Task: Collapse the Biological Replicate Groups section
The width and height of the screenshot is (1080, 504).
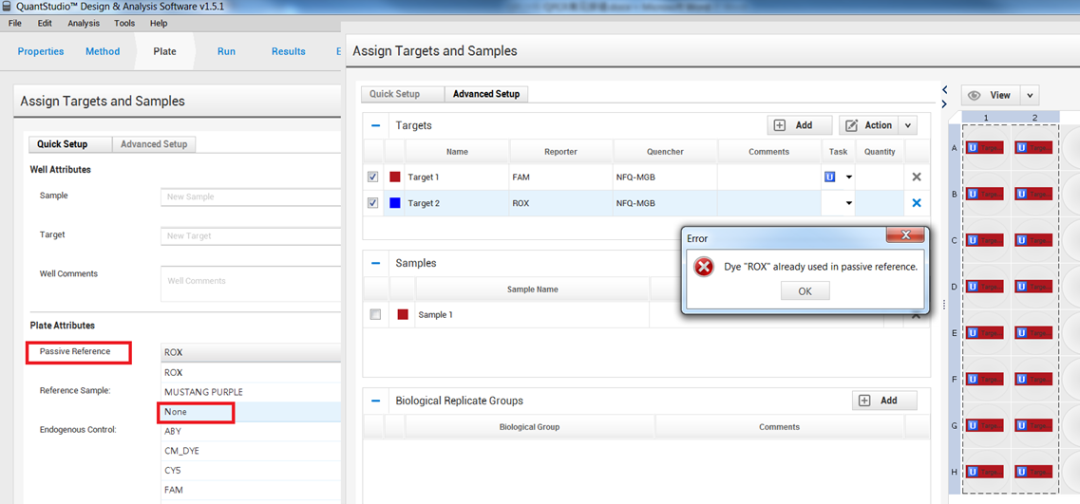Action: (x=375, y=401)
